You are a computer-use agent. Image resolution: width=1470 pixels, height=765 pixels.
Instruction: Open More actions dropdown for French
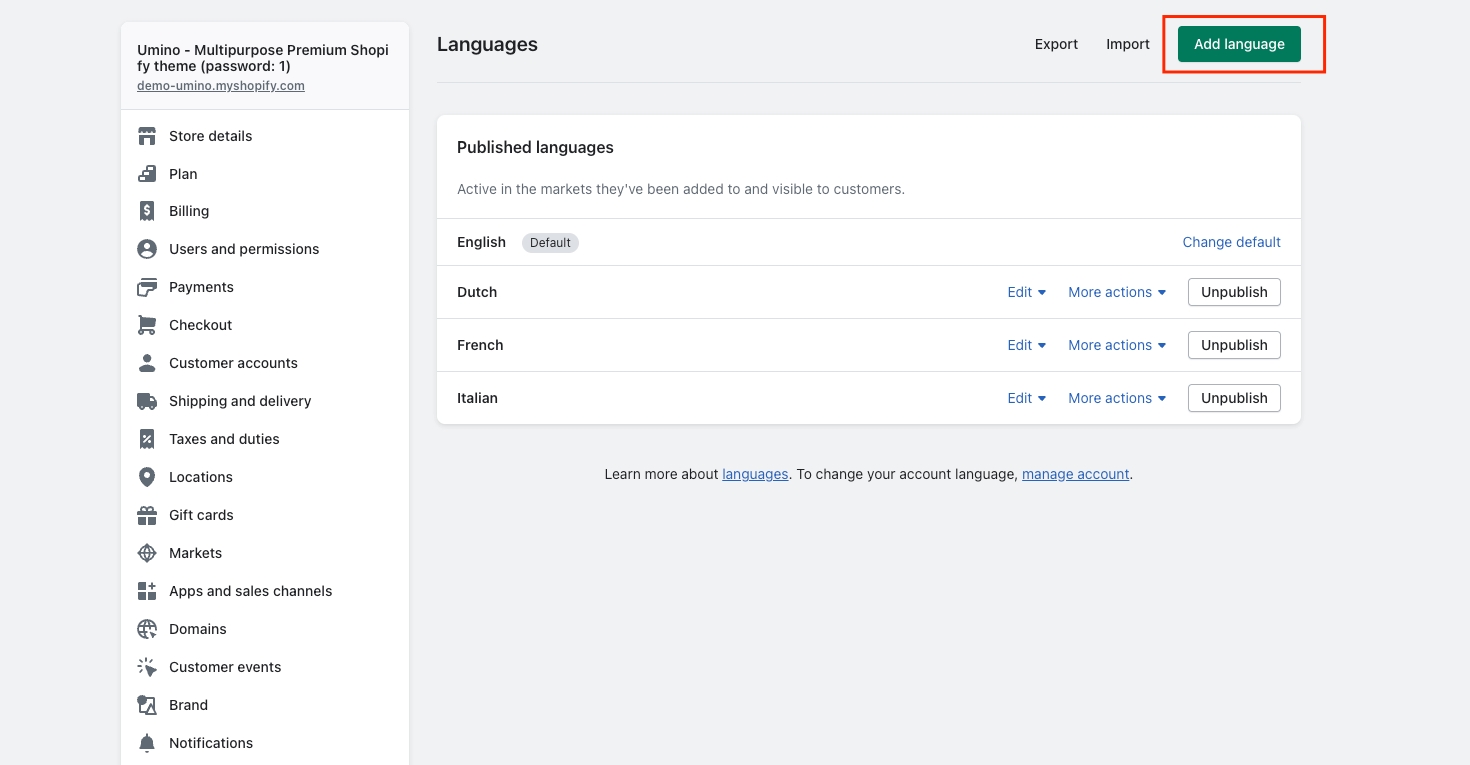(1116, 345)
